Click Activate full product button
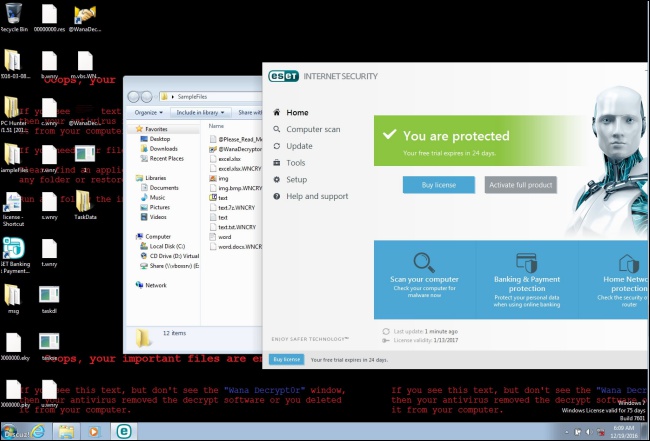The width and height of the screenshot is (650, 441). pyautogui.click(x=521, y=185)
